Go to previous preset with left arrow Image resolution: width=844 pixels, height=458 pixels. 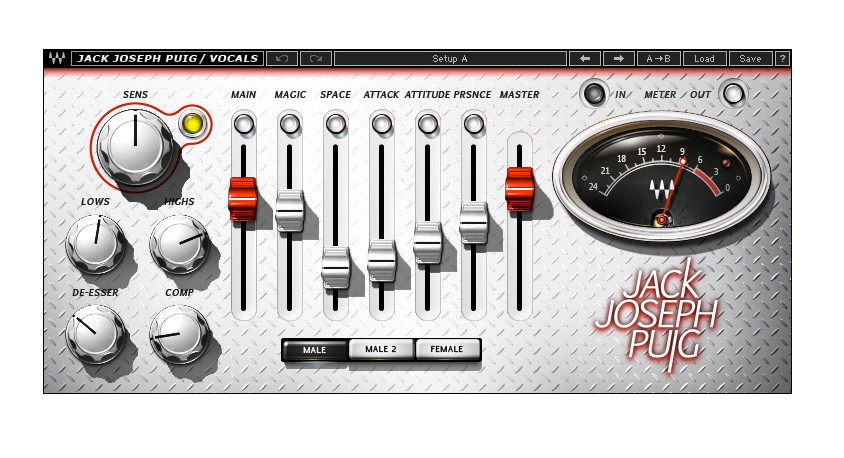585,58
